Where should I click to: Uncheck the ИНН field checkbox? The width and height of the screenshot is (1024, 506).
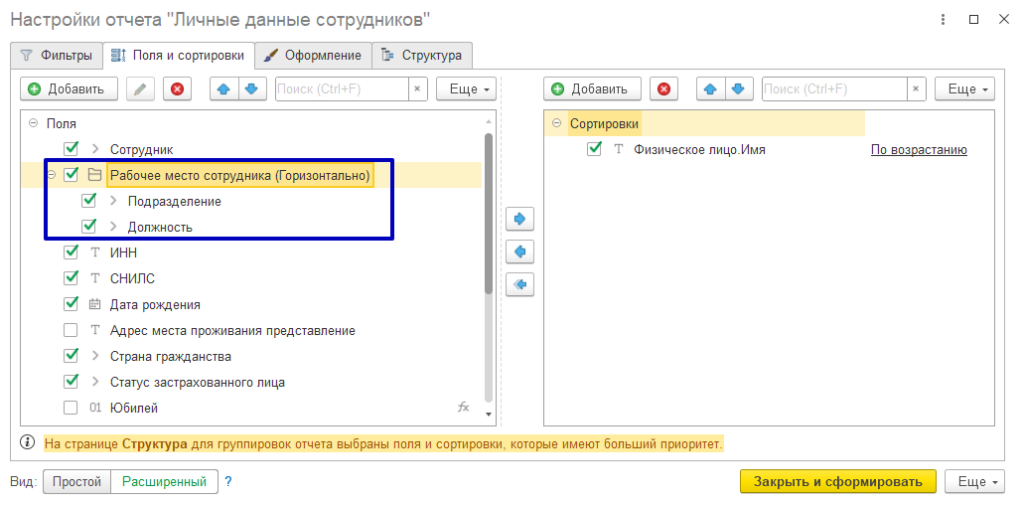tap(71, 253)
